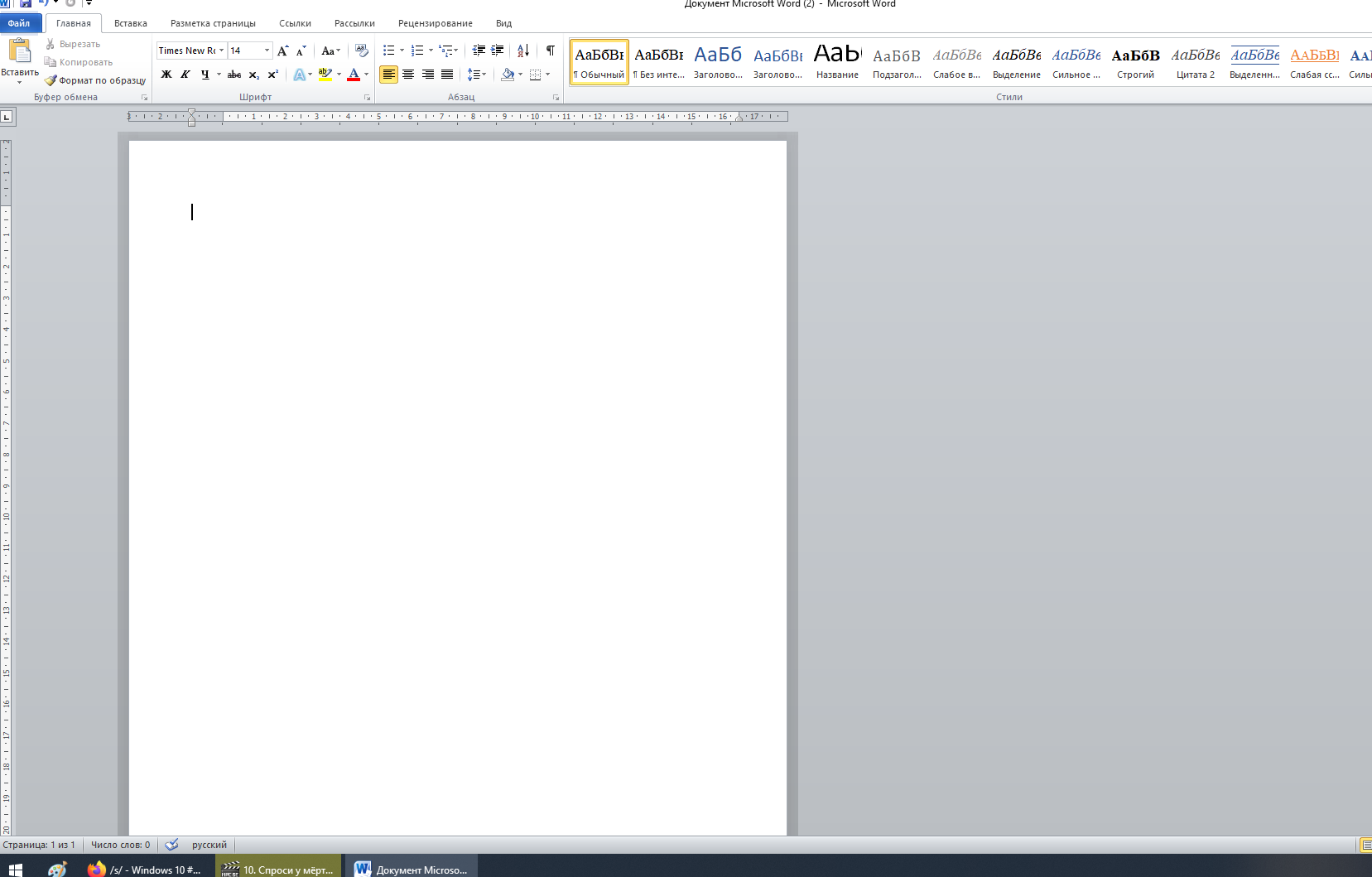Apply the Строгий style
The width and height of the screenshot is (1372, 877).
click(x=1135, y=62)
